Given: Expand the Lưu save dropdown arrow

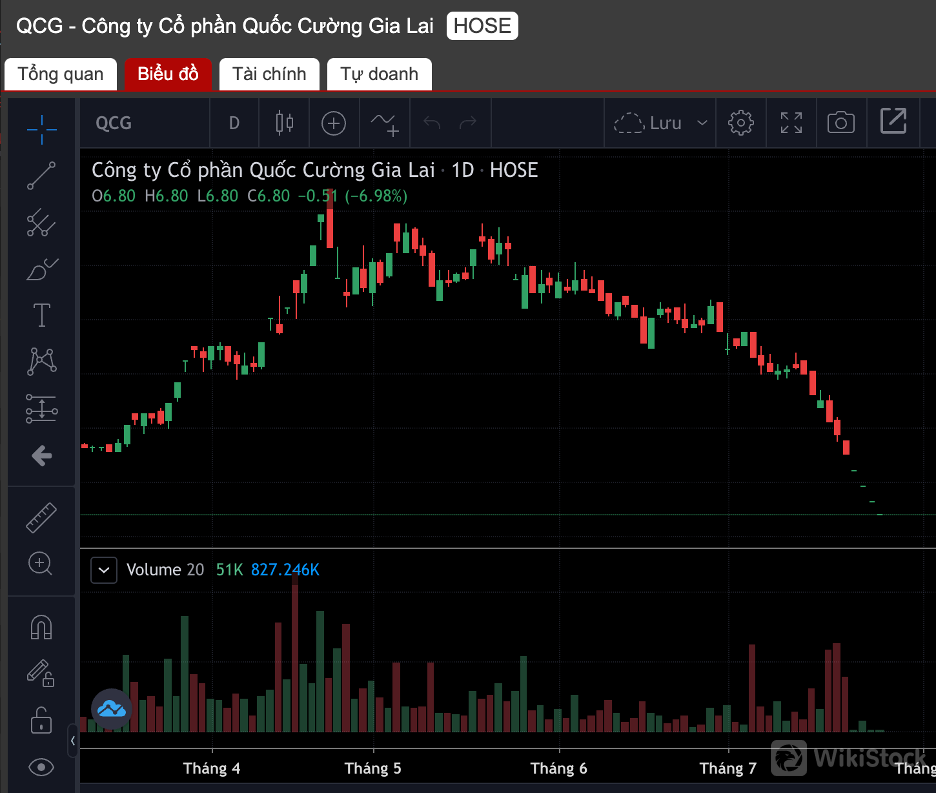Looking at the screenshot, I should coord(702,123).
